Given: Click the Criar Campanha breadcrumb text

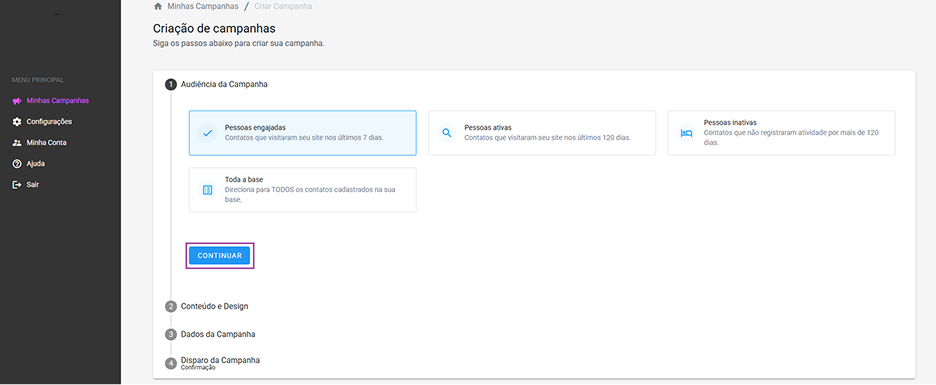Looking at the screenshot, I should click(x=283, y=7).
